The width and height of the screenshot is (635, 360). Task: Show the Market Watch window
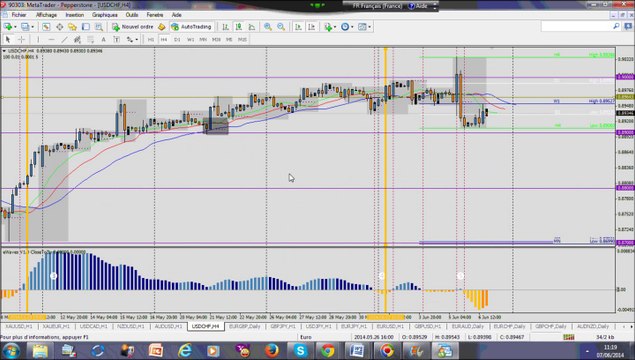[46, 27]
